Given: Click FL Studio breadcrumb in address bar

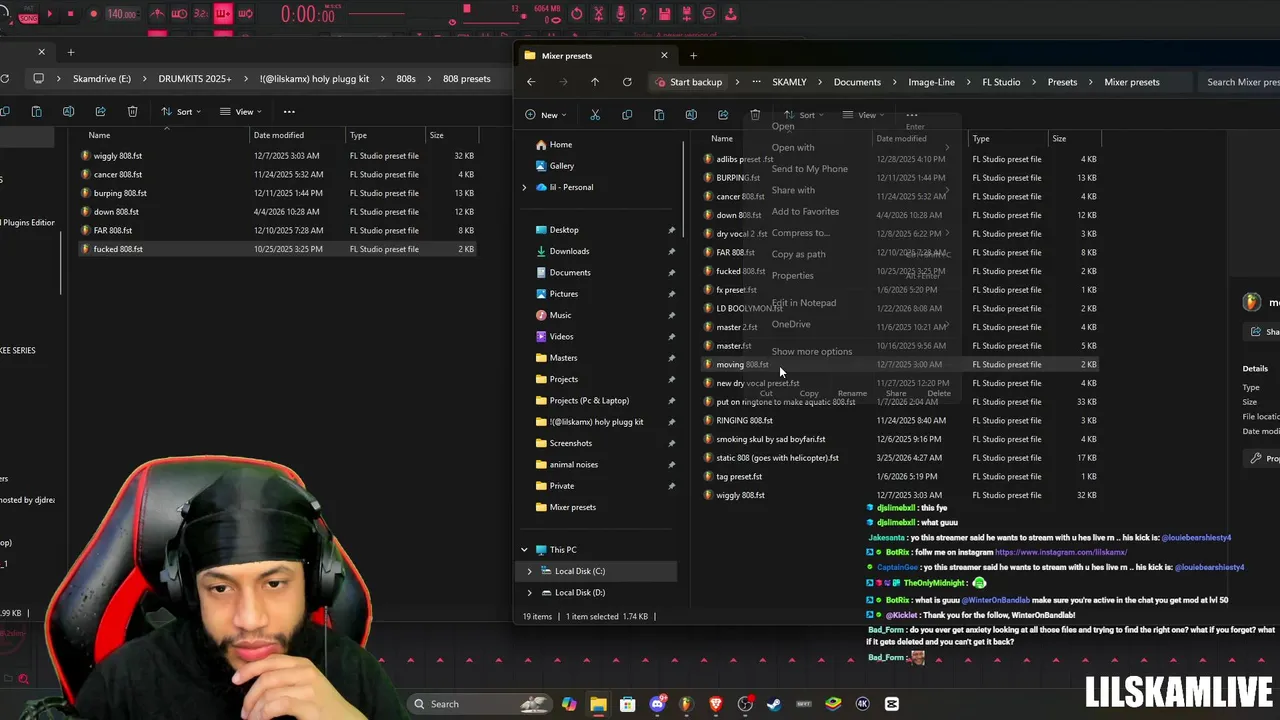Looking at the screenshot, I should (1001, 82).
